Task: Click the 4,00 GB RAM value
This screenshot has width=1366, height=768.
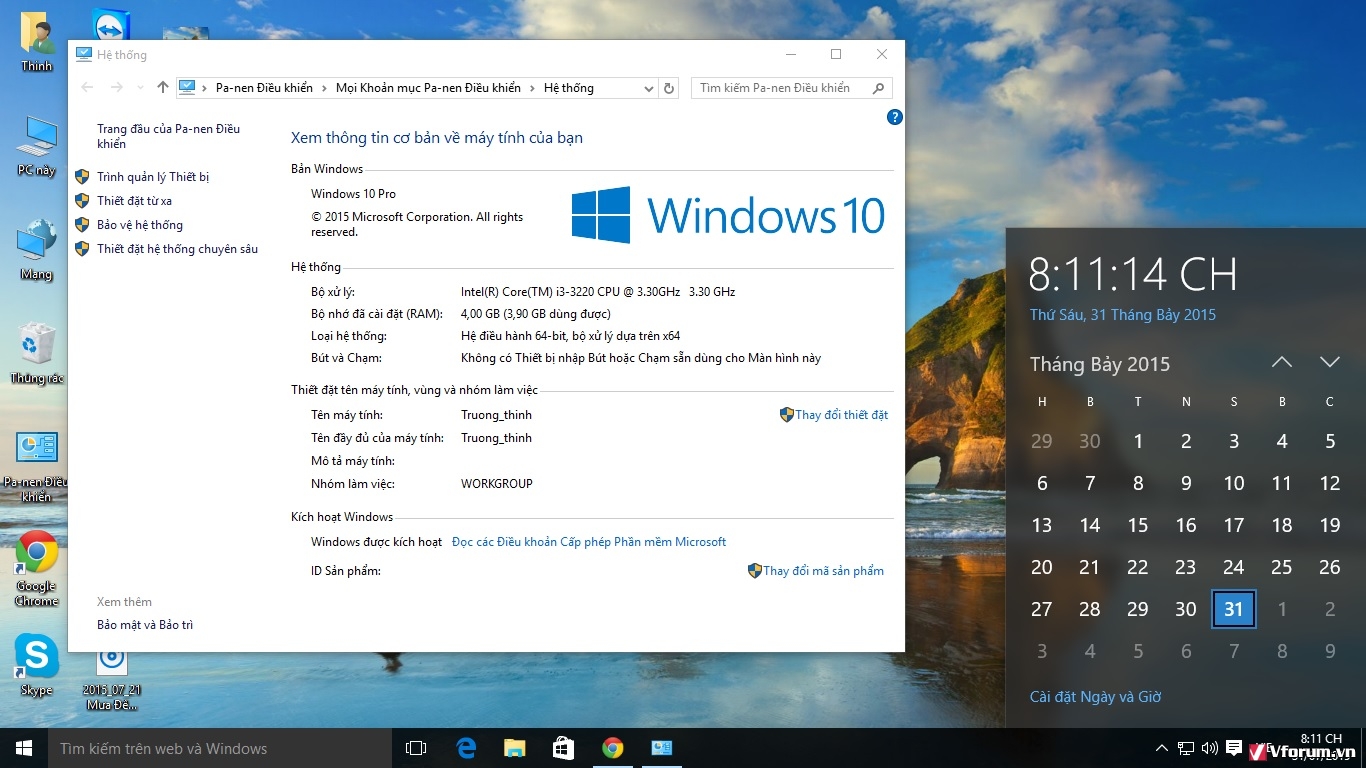Action: point(535,314)
